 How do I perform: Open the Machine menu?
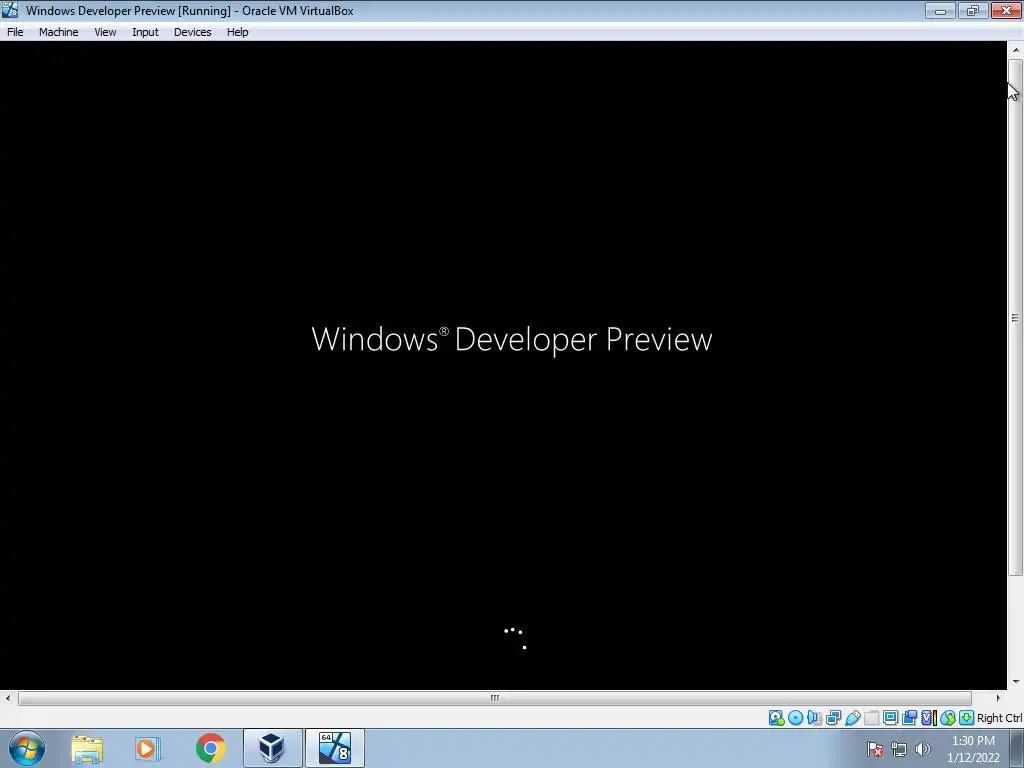pos(58,32)
